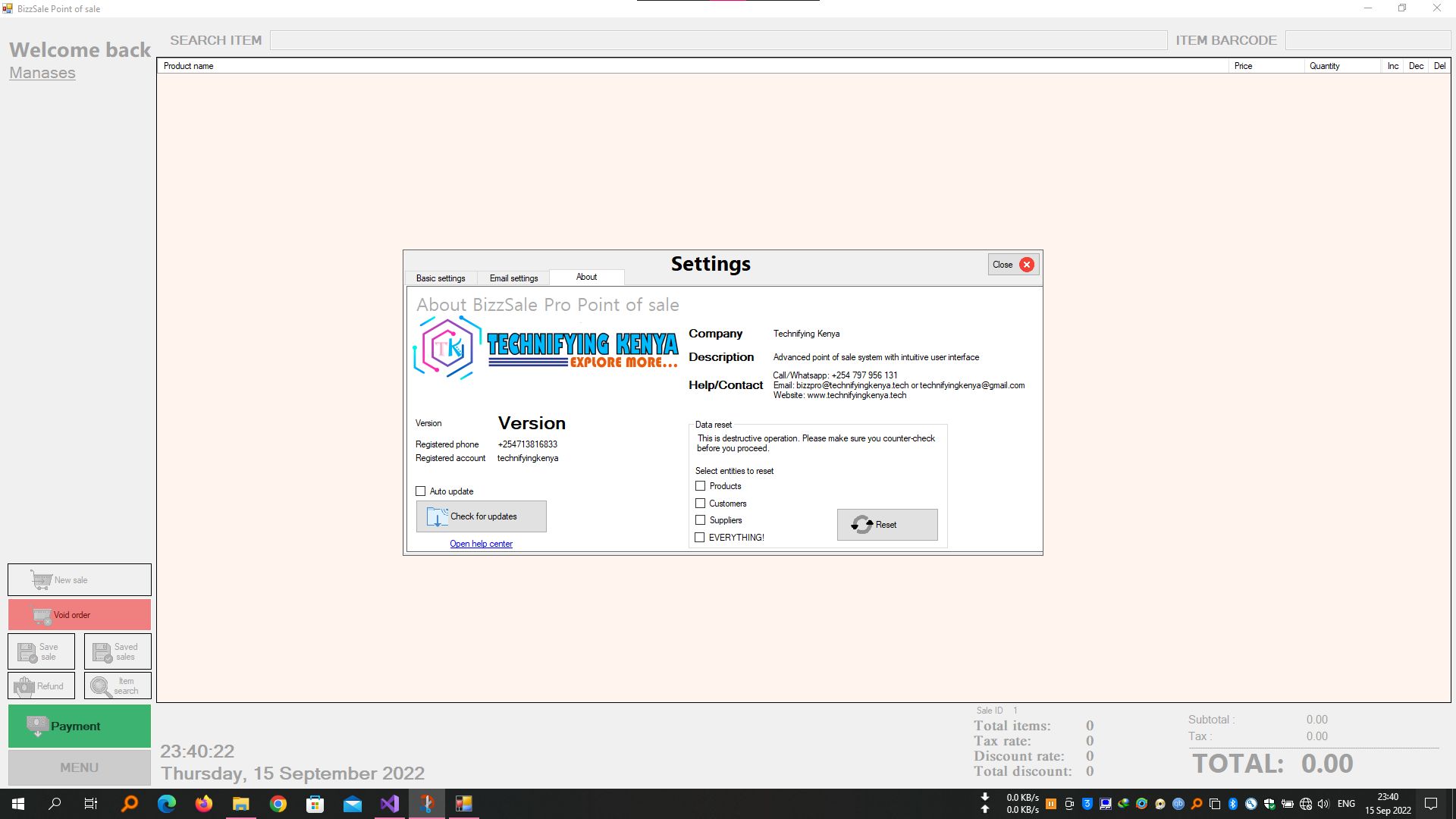Open the Saved sales list
This screenshot has width=1456, height=819.
[x=117, y=651]
